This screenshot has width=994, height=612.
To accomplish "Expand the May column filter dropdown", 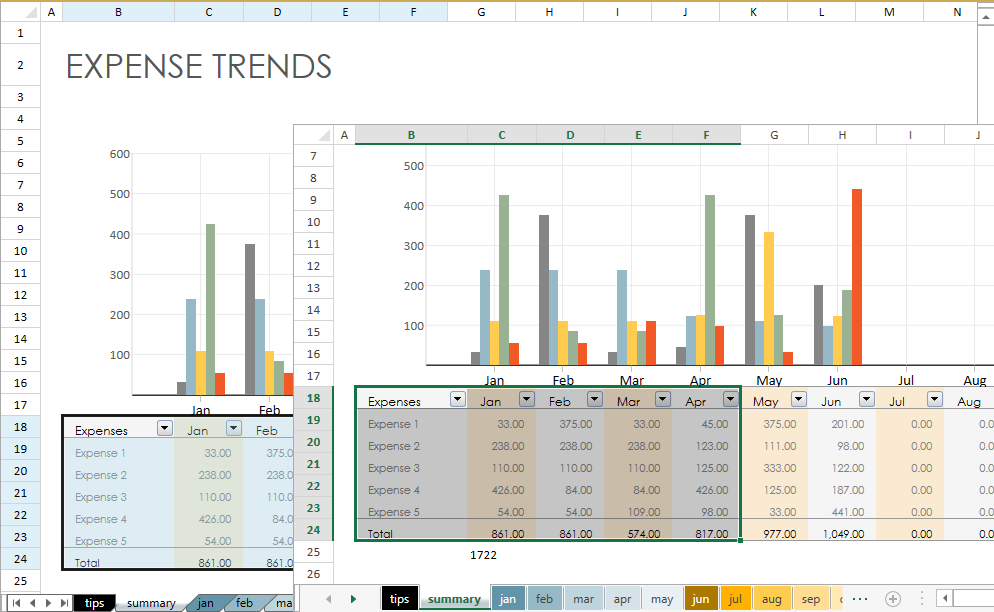I will [798, 399].
